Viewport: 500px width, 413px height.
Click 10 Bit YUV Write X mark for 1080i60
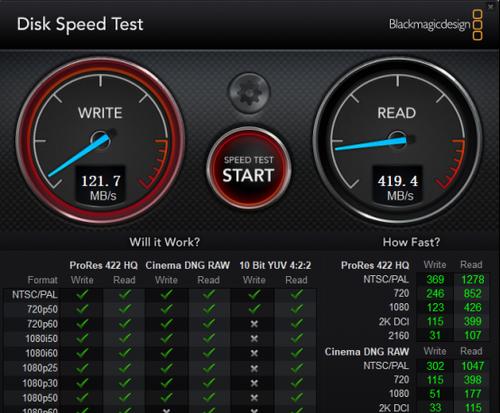tap(254, 353)
